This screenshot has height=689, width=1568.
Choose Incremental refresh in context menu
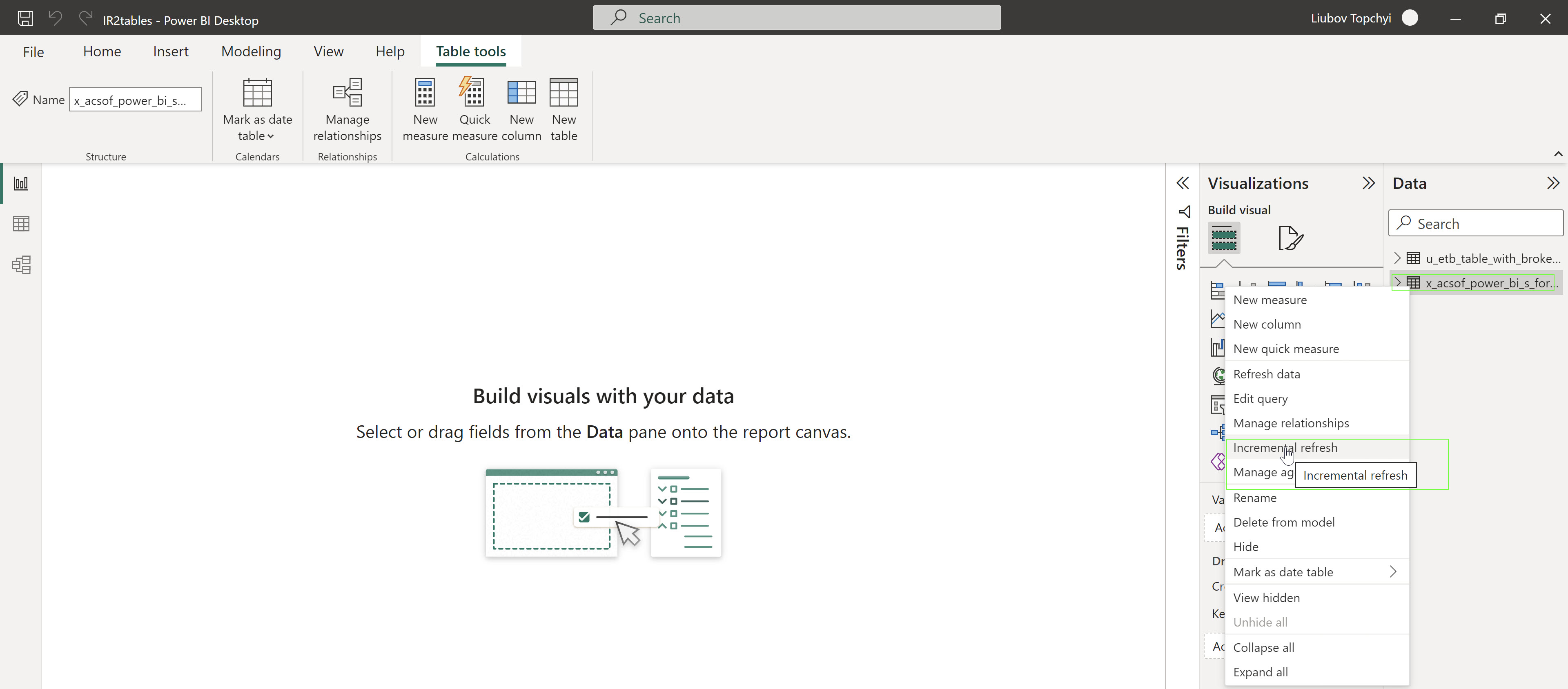1285,447
